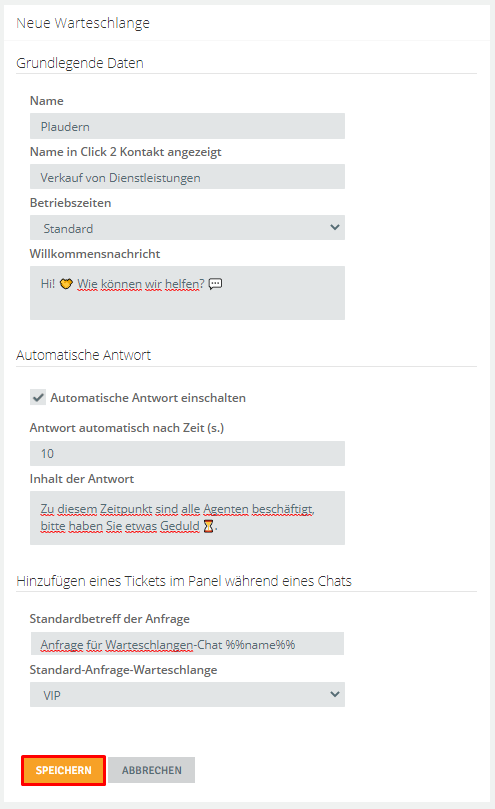
Task: Click the hourglass emoji after 'Geduld'
Action: pos(208,526)
